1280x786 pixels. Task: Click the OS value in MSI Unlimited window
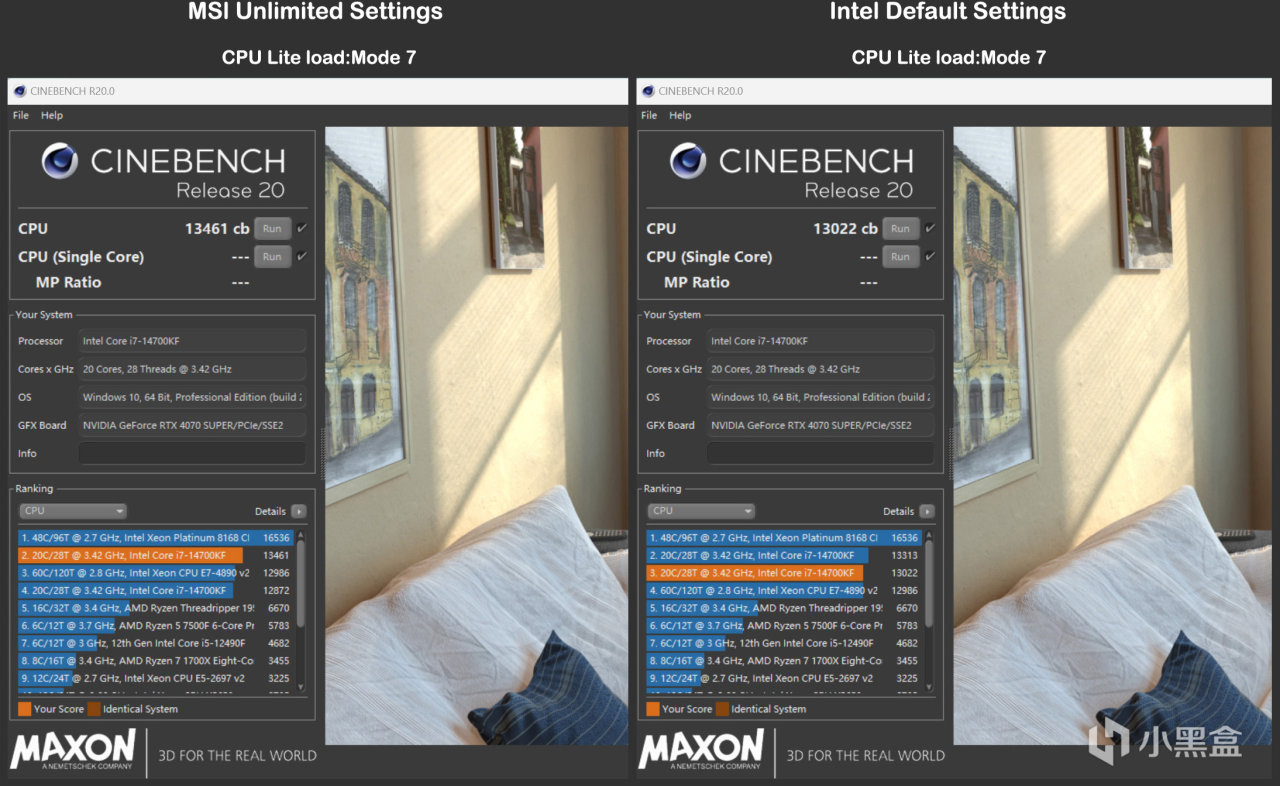click(192, 397)
